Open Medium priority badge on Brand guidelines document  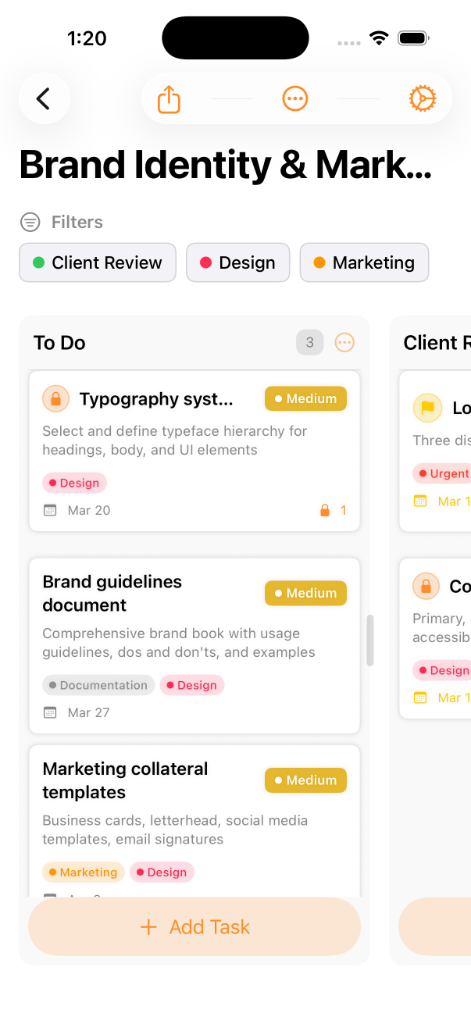(x=306, y=593)
